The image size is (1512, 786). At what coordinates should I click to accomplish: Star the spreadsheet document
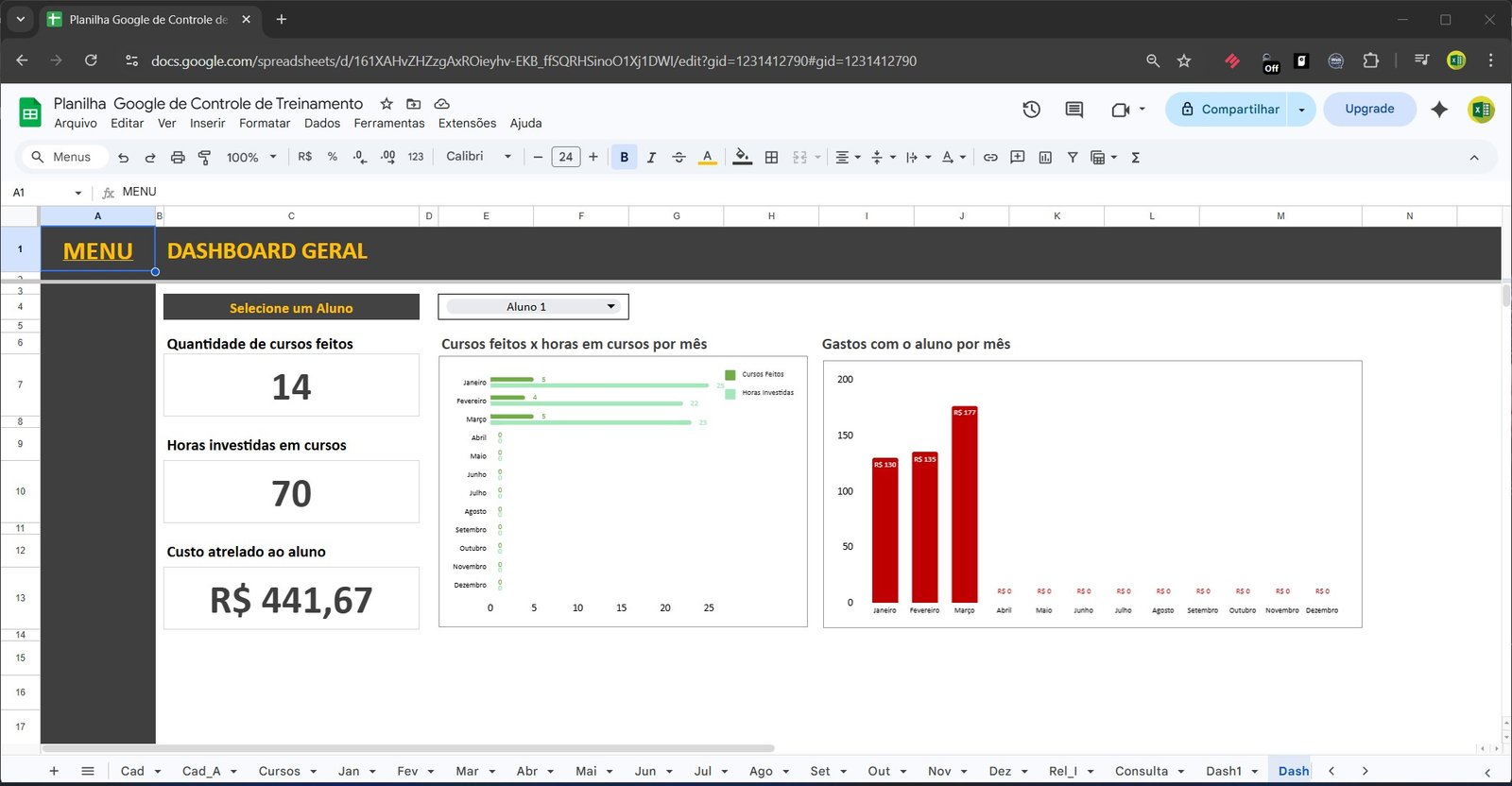coord(387,104)
